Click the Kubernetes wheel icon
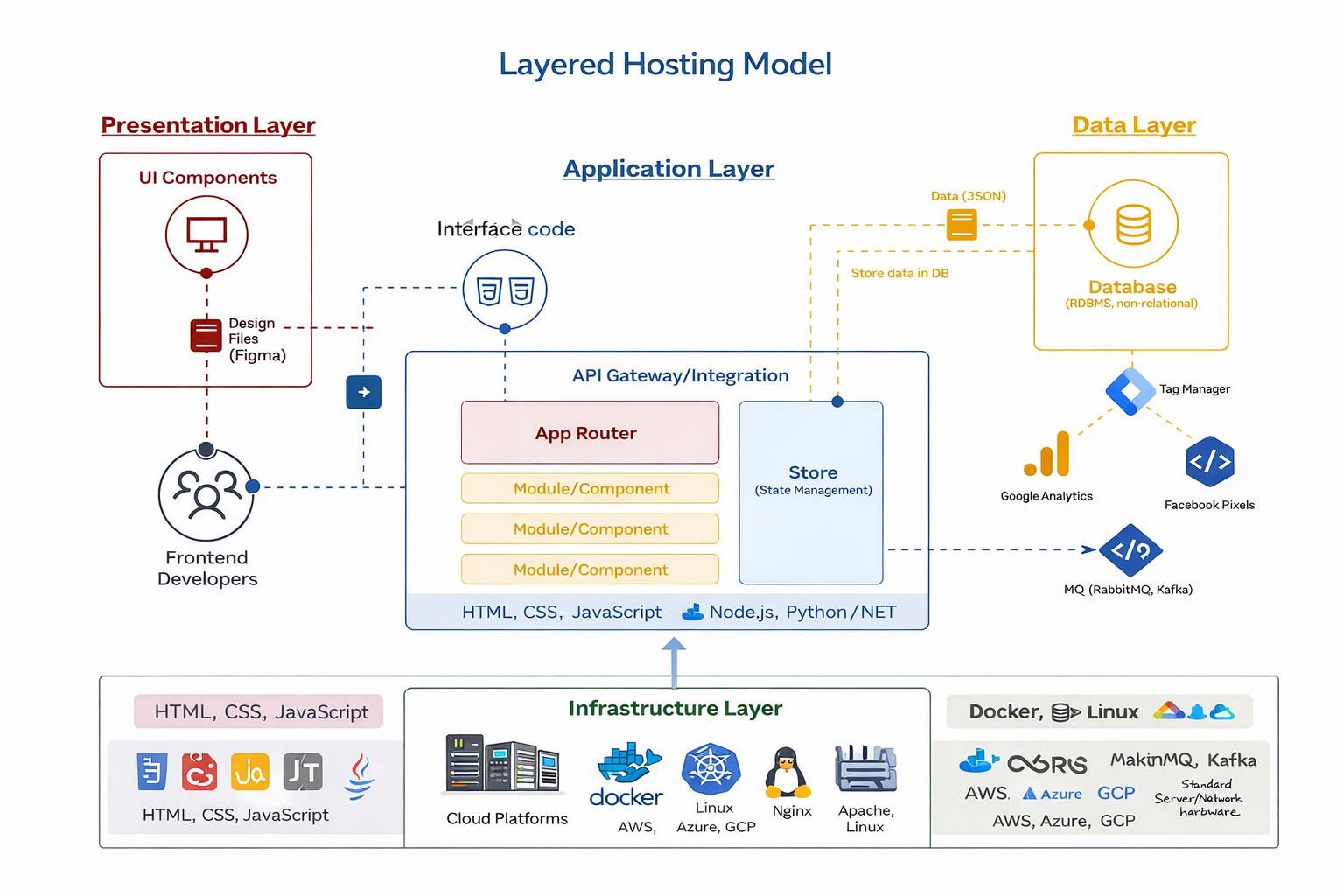This screenshot has width=1344, height=896. click(710, 769)
